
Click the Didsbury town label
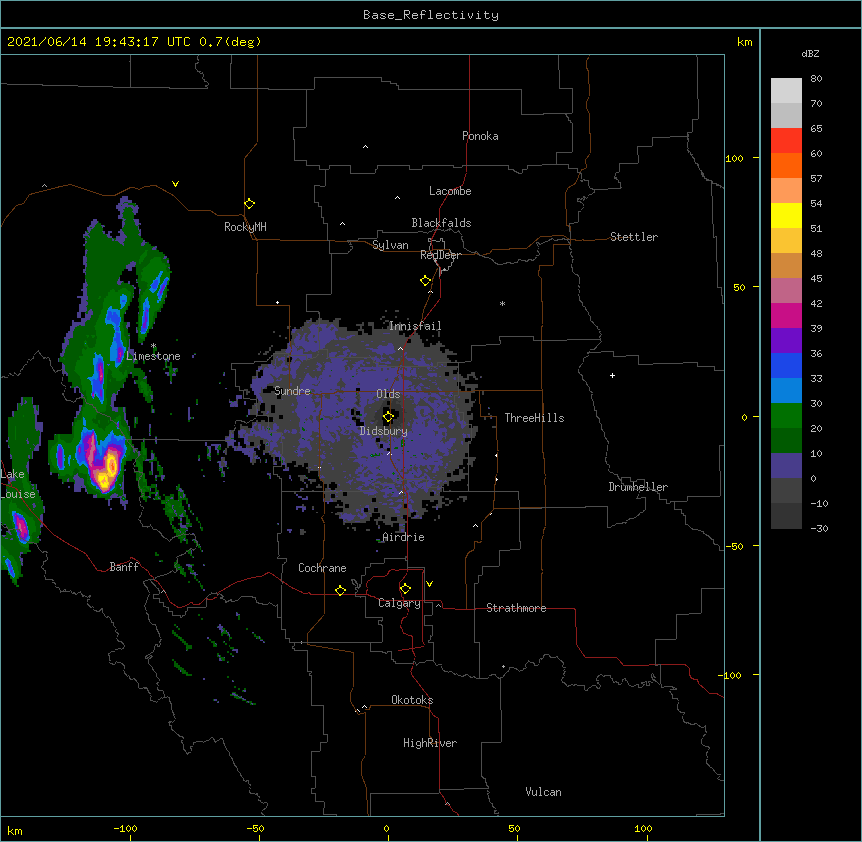(x=384, y=431)
